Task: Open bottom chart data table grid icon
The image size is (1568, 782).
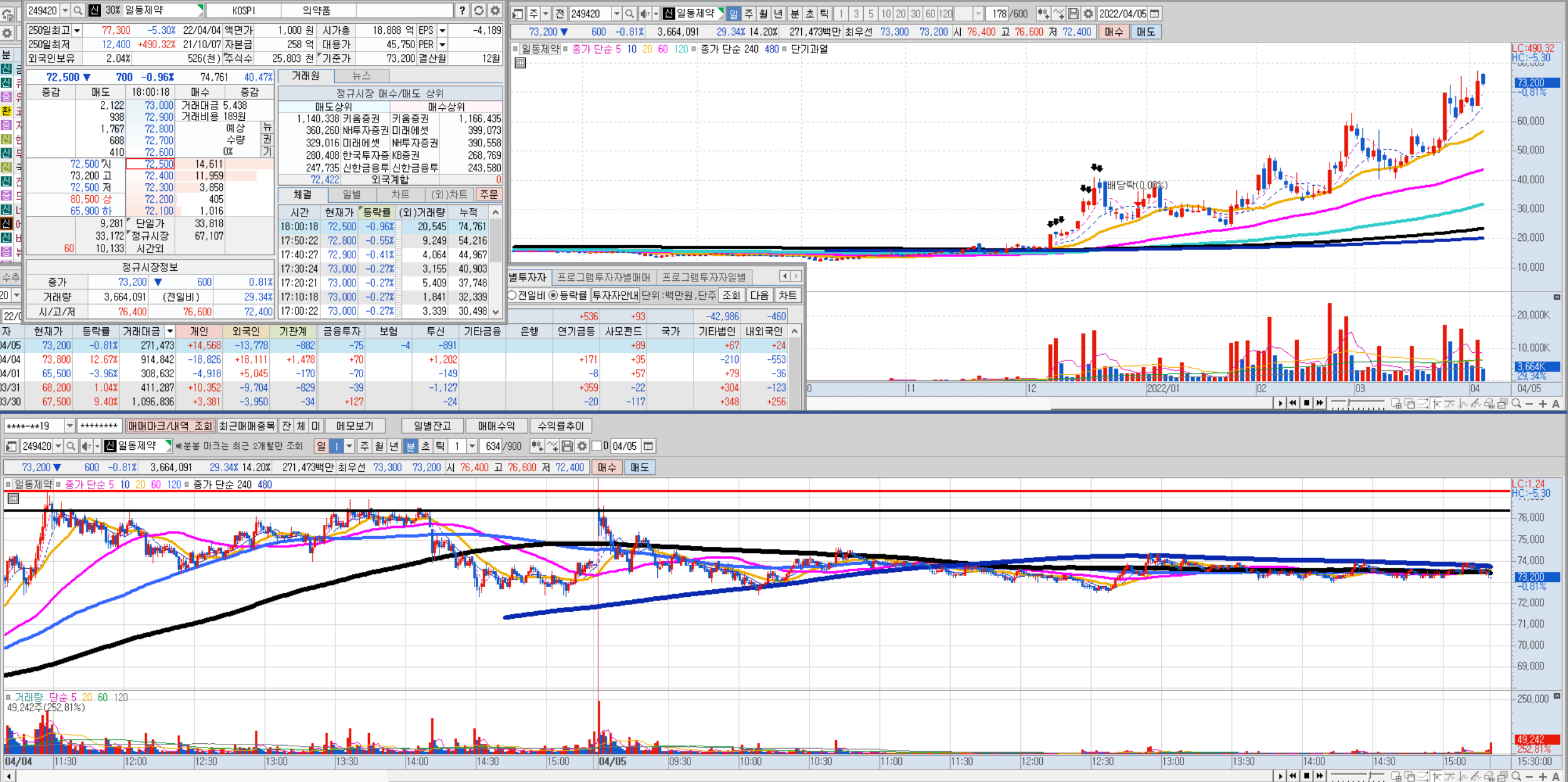Action: click(13, 499)
